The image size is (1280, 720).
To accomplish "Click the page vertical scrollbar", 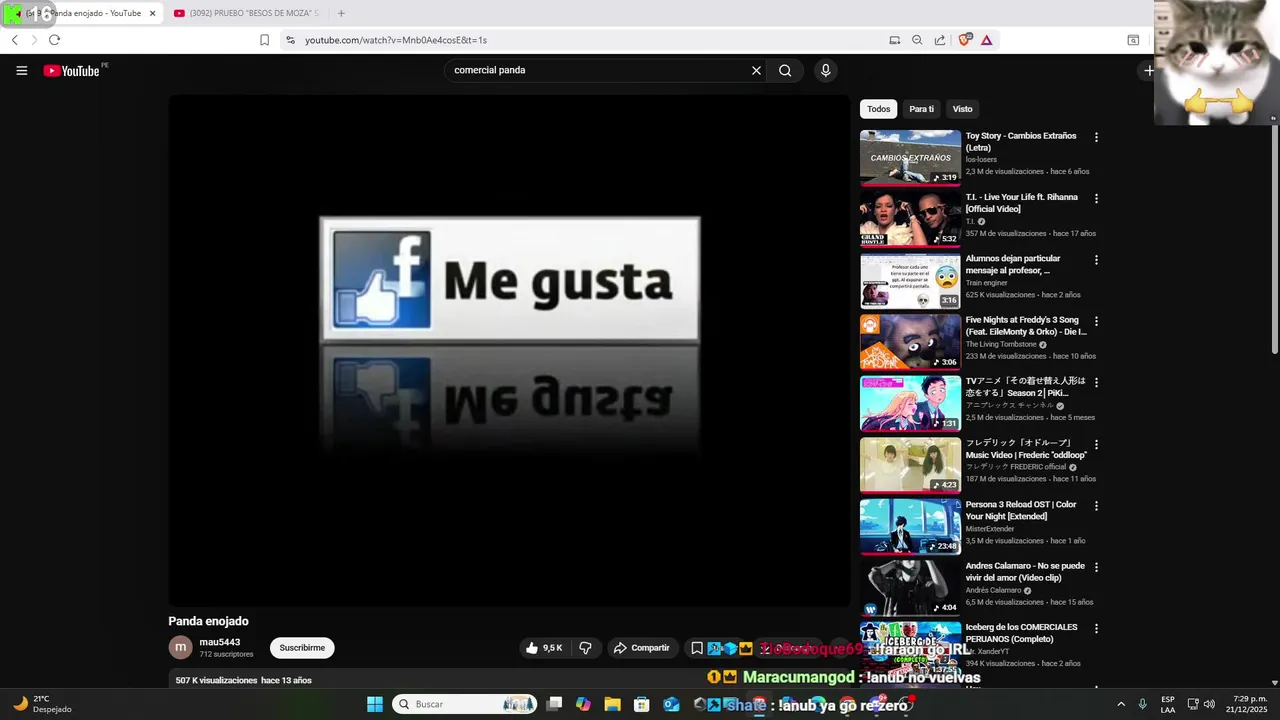I will (x=1274, y=240).
